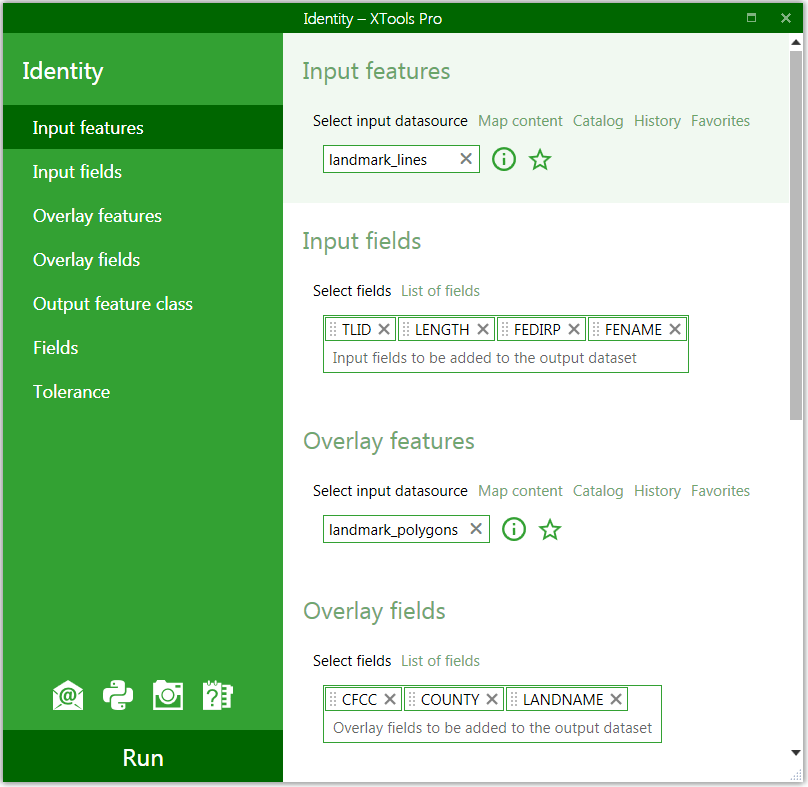Image resolution: width=808 pixels, height=787 pixels.
Task: Open List of fields for overlay fields
Action: pyautogui.click(x=440, y=661)
